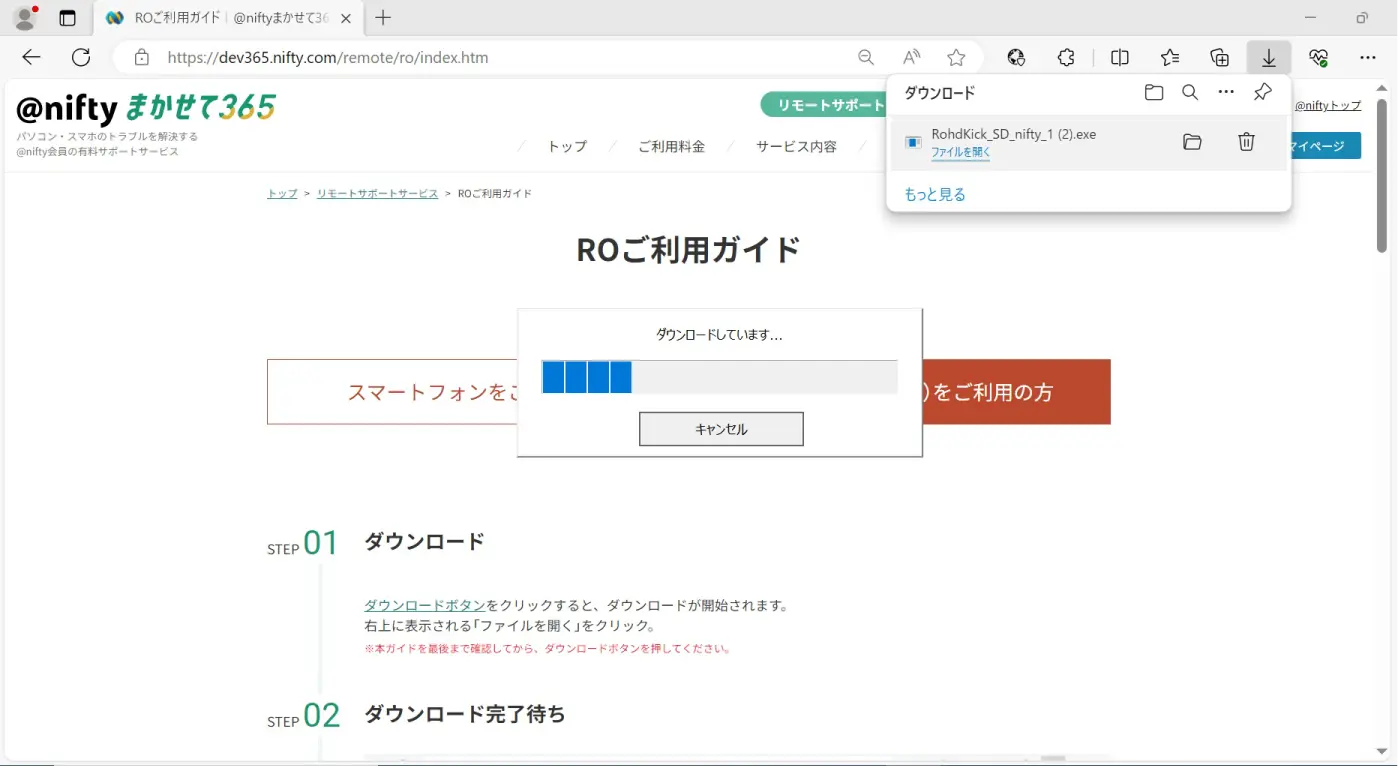Toggle the Downloads toolbar button
The image size is (1398, 766).
tap(1269, 57)
